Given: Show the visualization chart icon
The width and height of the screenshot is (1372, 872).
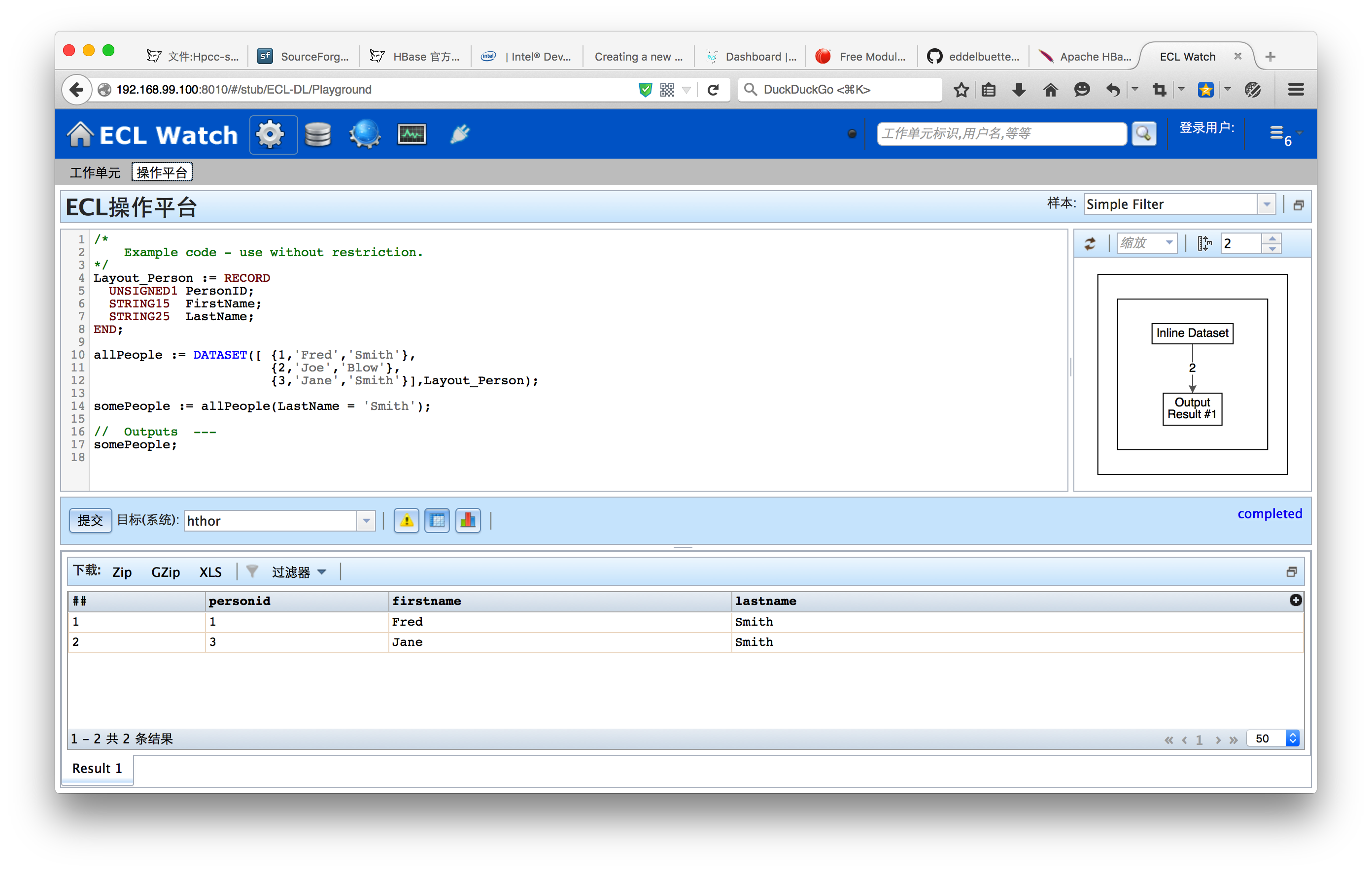Looking at the screenshot, I should tap(468, 520).
